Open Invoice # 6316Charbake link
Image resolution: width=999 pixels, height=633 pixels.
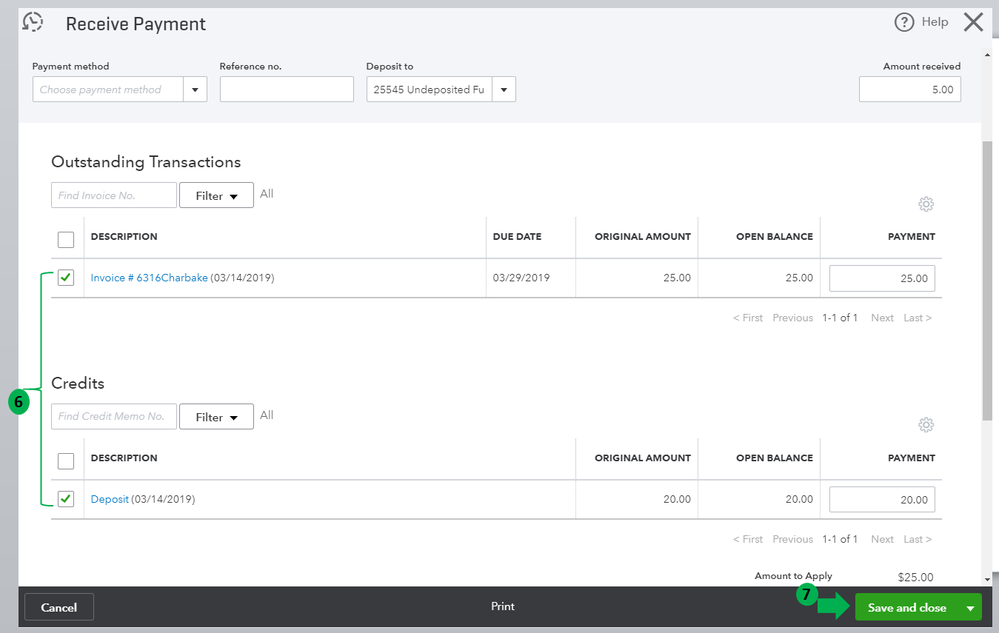[149, 278]
